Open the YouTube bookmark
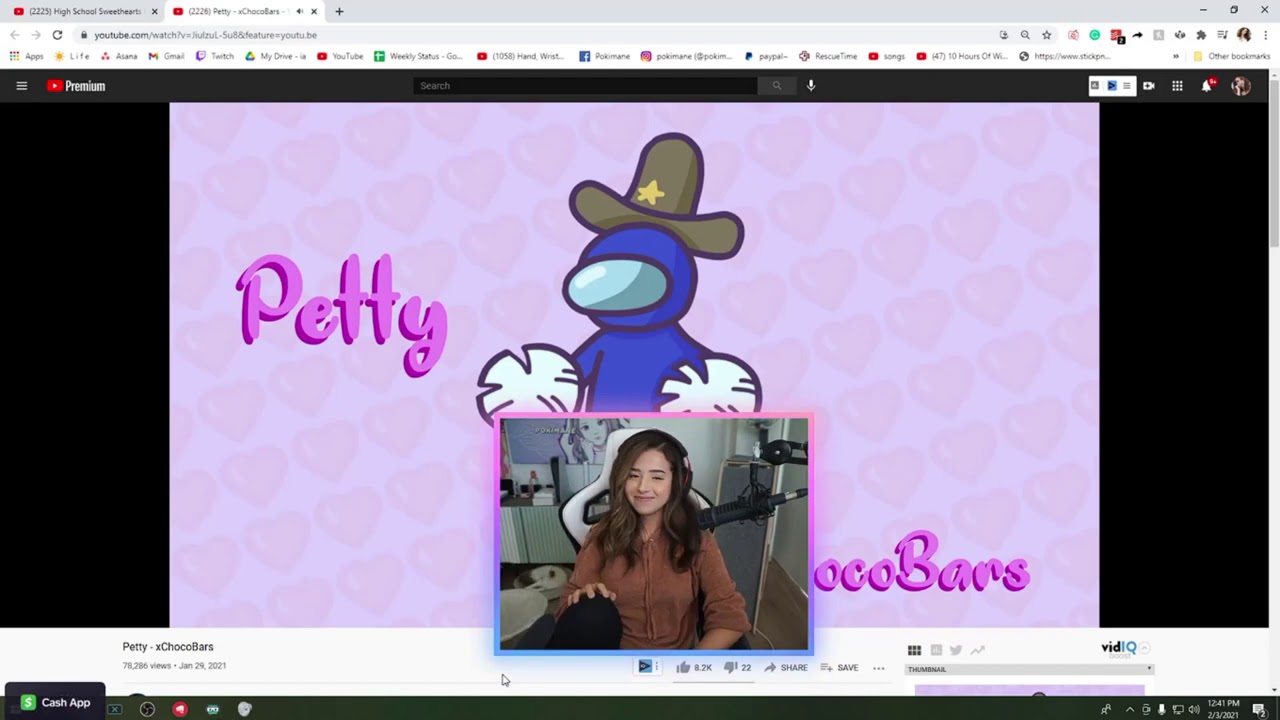Screen dimensions: 1280x720 [x=340, y=56]
